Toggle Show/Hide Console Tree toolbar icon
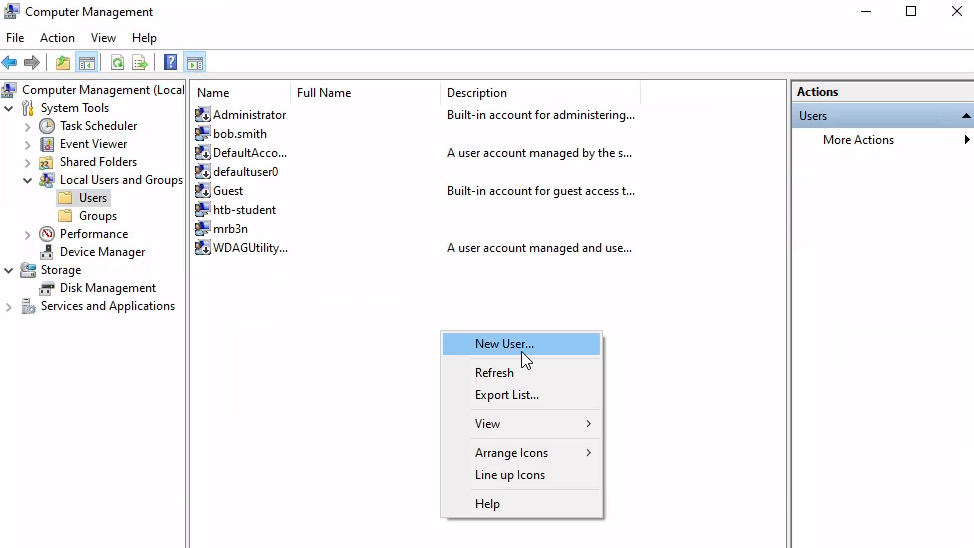 [x=87, y=63]
